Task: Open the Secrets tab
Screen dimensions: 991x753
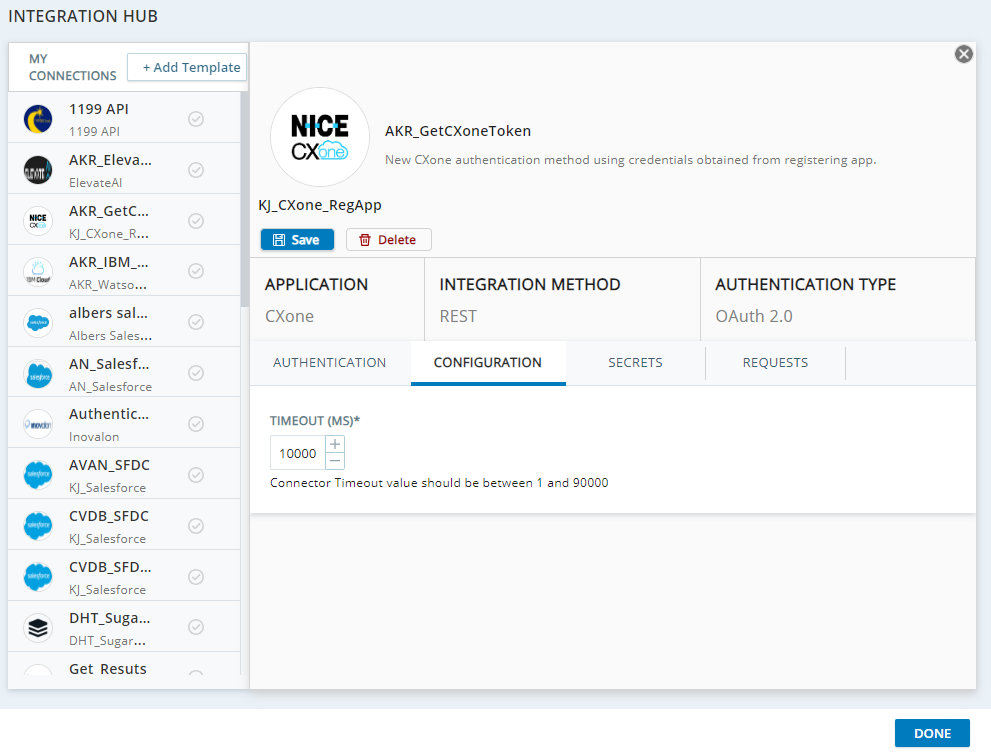Action: click(x=635, y=363)
